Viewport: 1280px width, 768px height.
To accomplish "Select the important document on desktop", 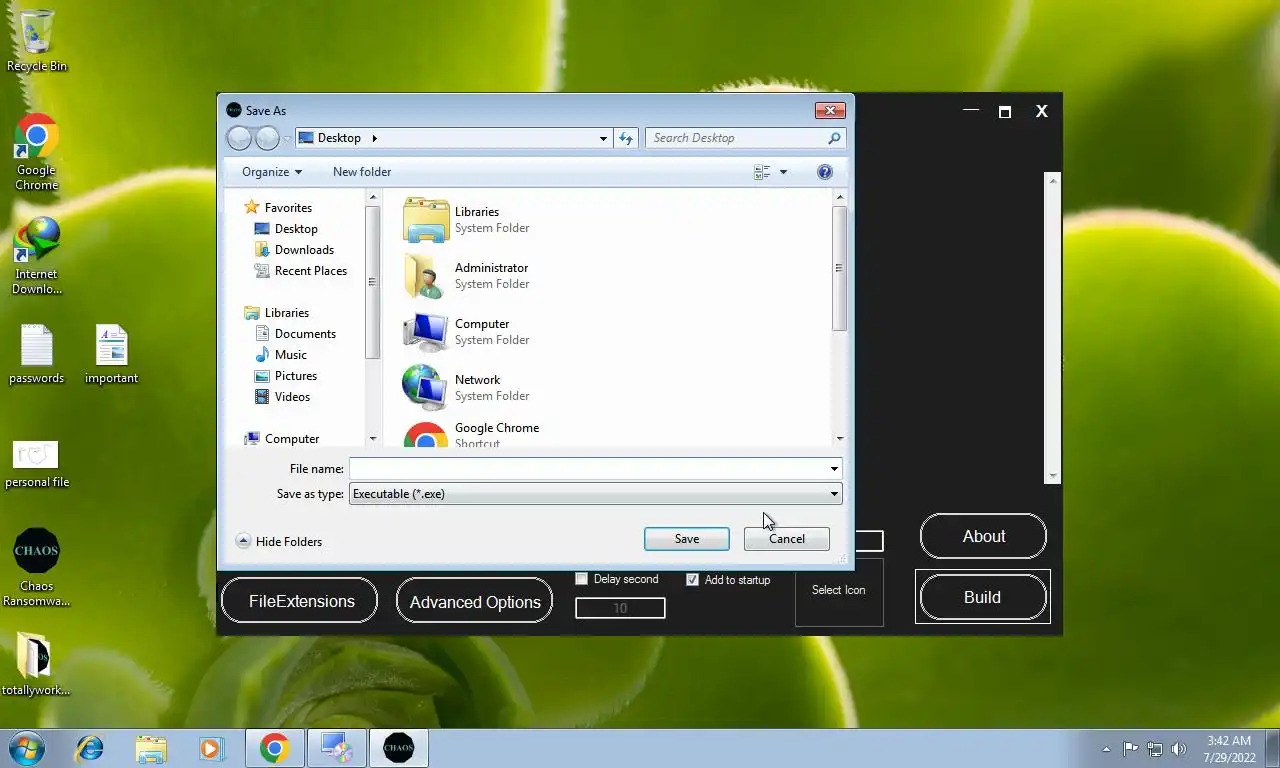I will (x=111, y=354).
